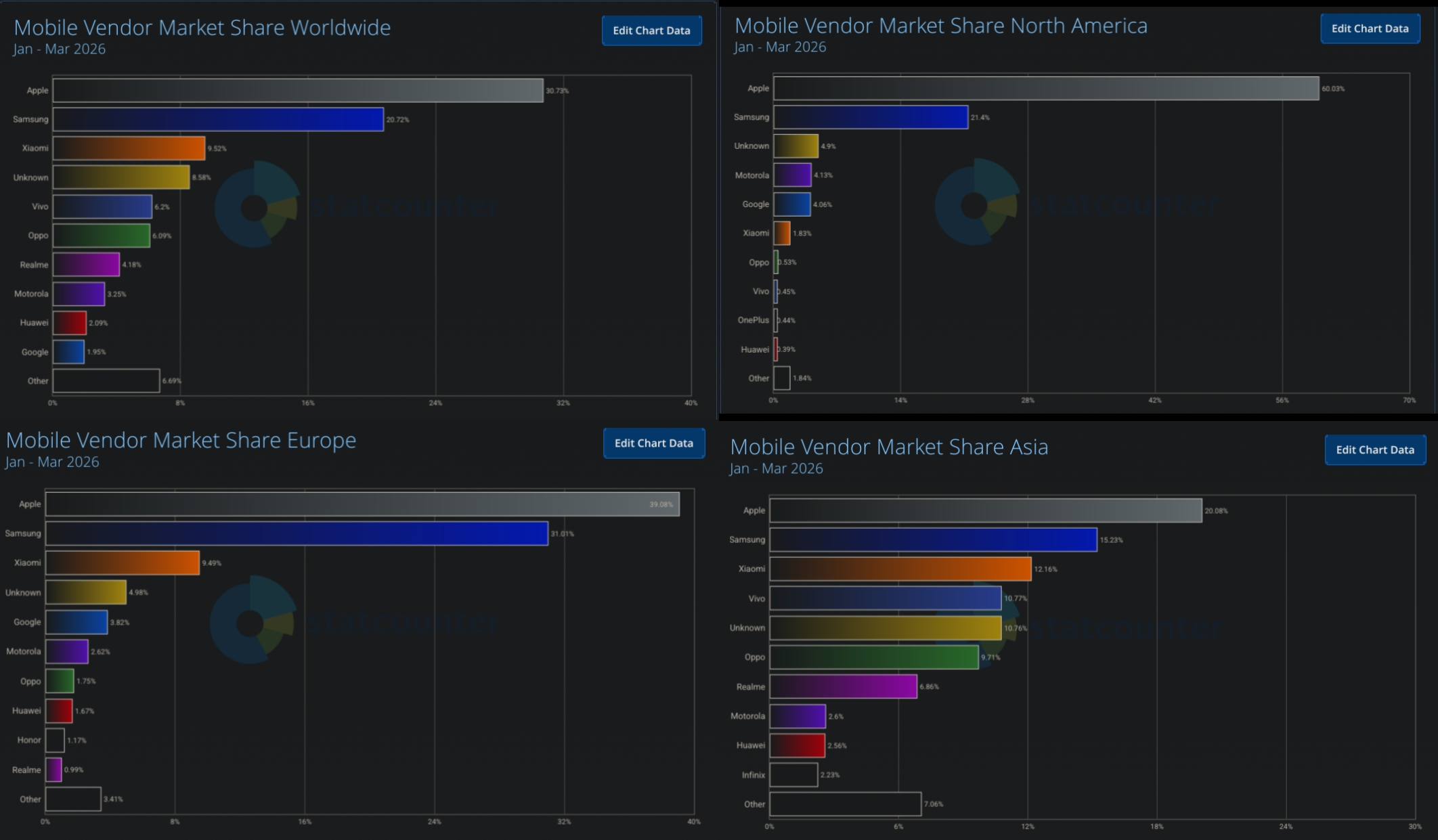Click green Oppo bar in Asia chart

coord(874,657)
